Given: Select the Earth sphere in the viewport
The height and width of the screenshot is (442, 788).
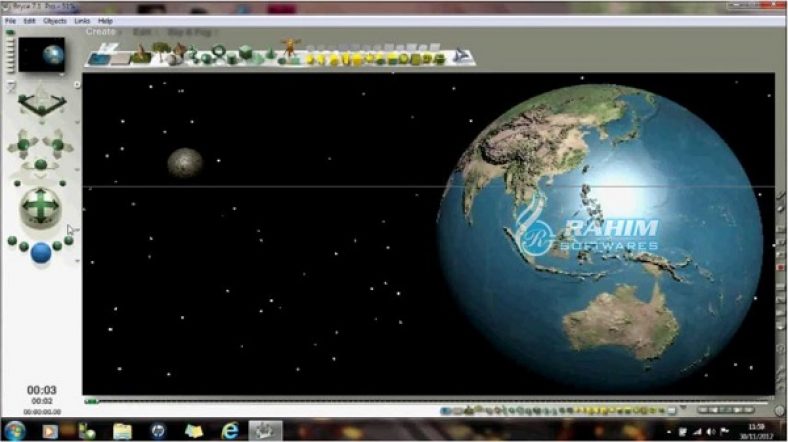Looking at the screenshot, I should [x=600, y=238].
